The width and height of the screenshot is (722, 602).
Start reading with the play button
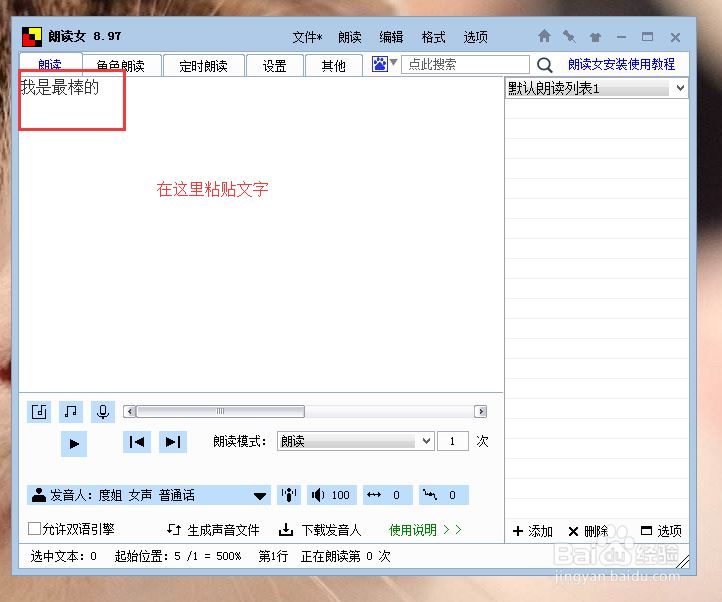74,444
